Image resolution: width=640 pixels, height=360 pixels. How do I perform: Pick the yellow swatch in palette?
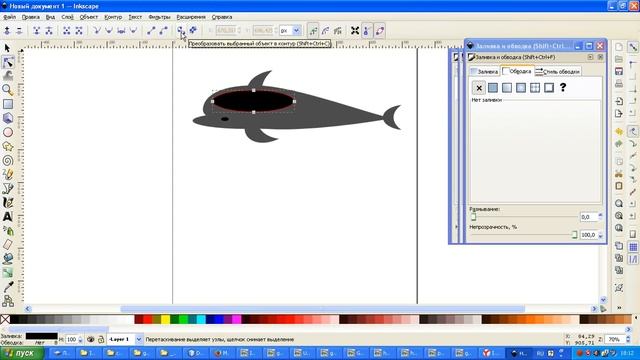click(x=165, y=319)
